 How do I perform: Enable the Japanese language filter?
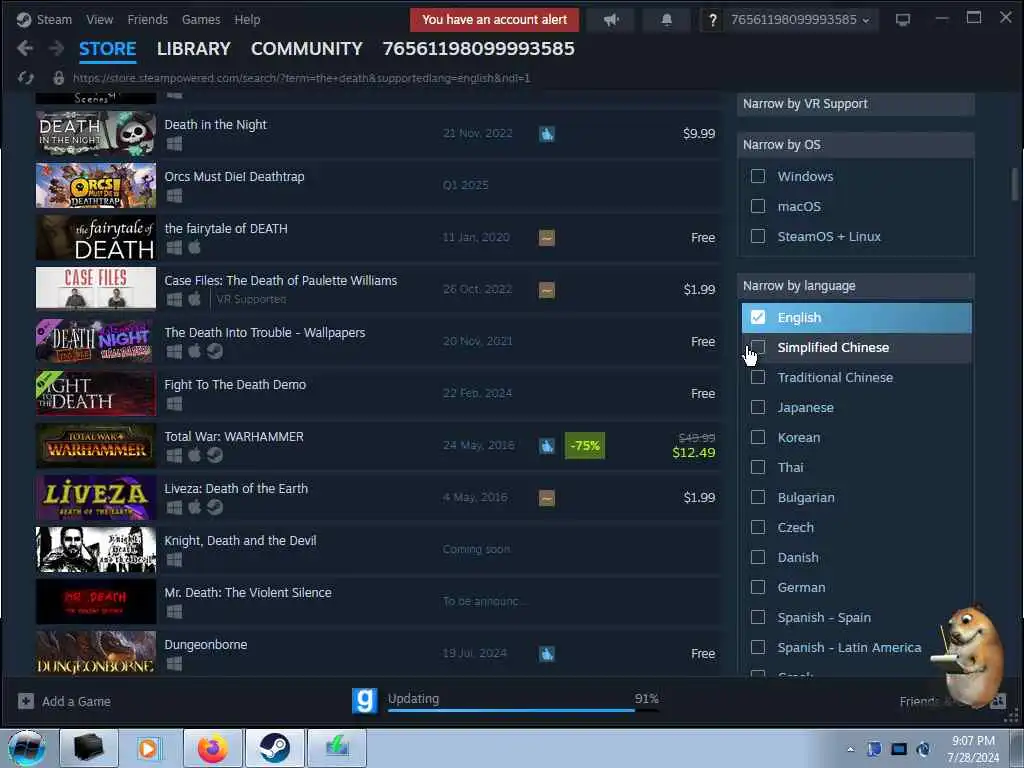[758, 408]
